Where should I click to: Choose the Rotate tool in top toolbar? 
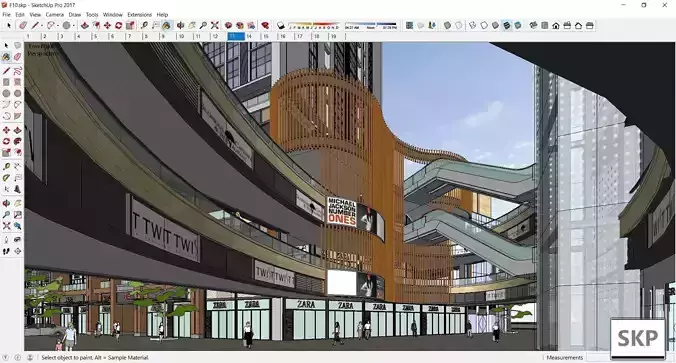119,25
